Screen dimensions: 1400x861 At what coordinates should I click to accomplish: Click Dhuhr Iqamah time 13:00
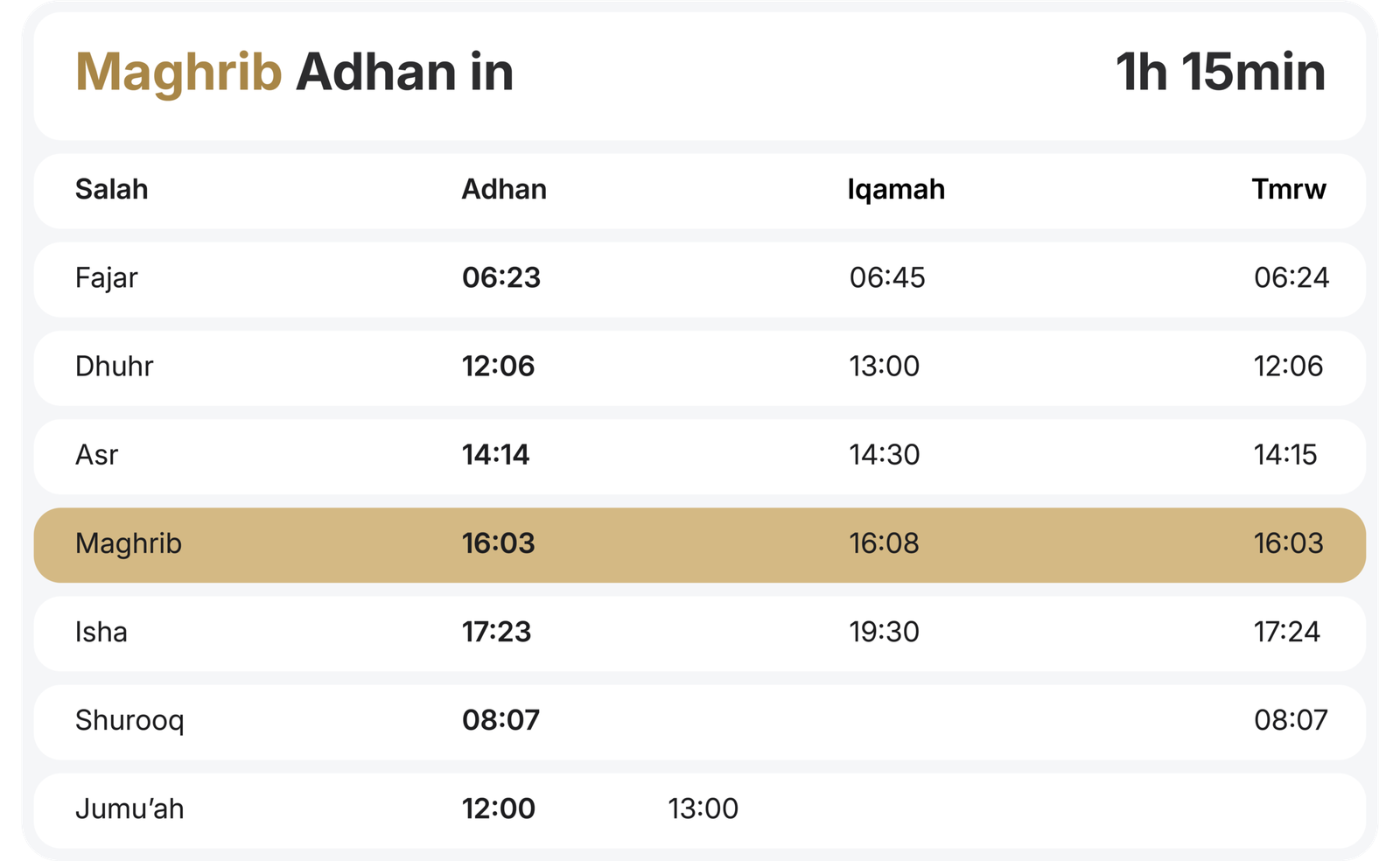(885, 367)
